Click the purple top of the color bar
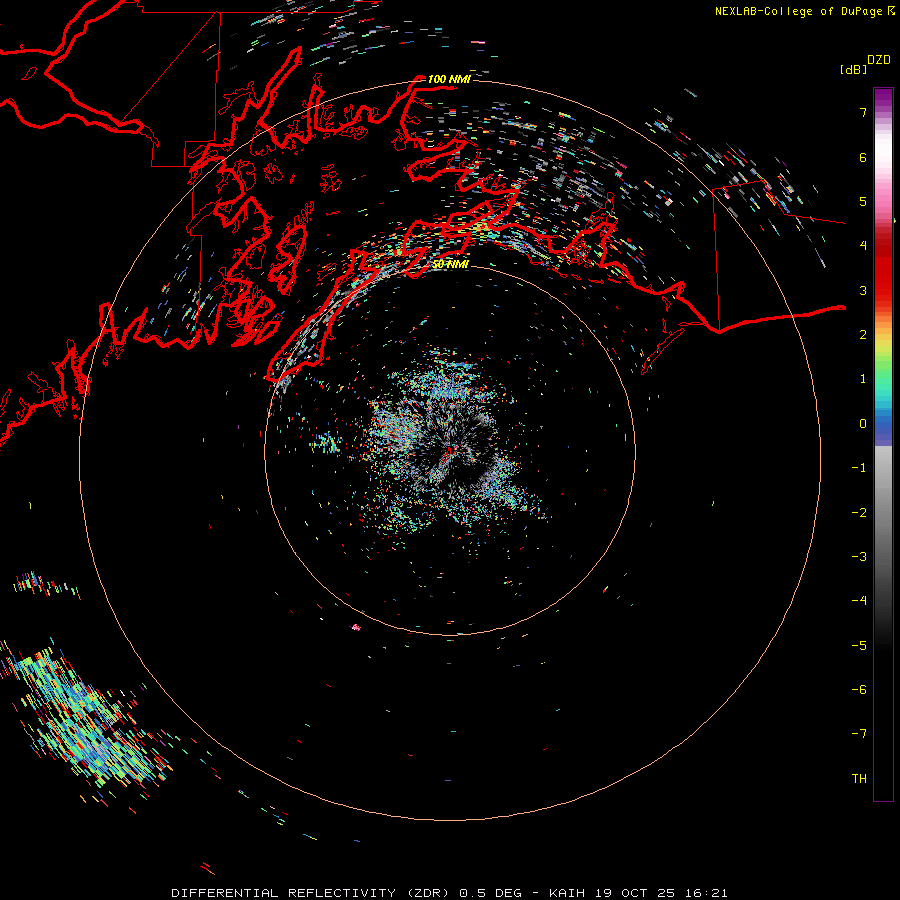Image resolution: width=900 pixels, height=900 pixels. 883,96
